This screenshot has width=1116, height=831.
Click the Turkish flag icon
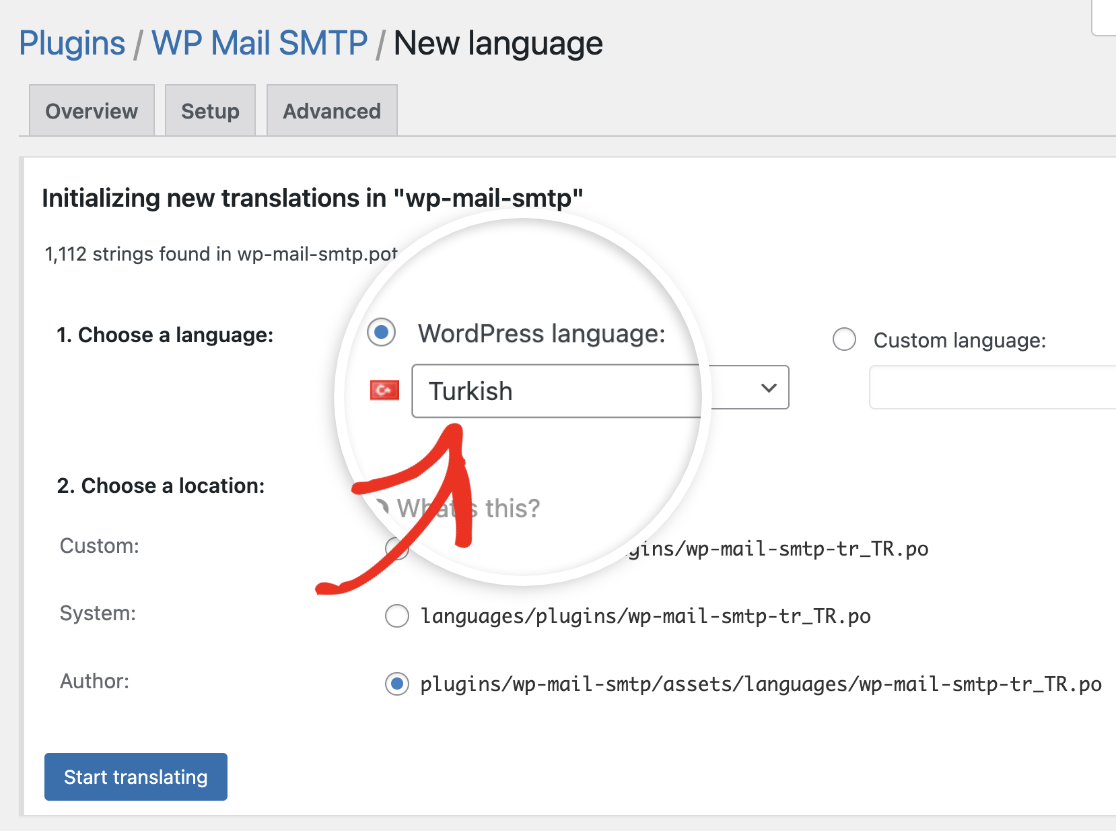384,390
